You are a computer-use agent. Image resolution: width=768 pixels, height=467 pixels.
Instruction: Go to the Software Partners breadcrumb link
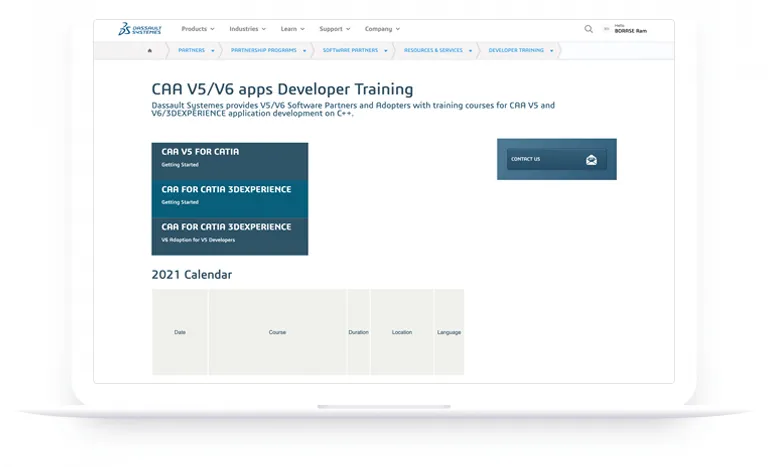click(350, 50)
